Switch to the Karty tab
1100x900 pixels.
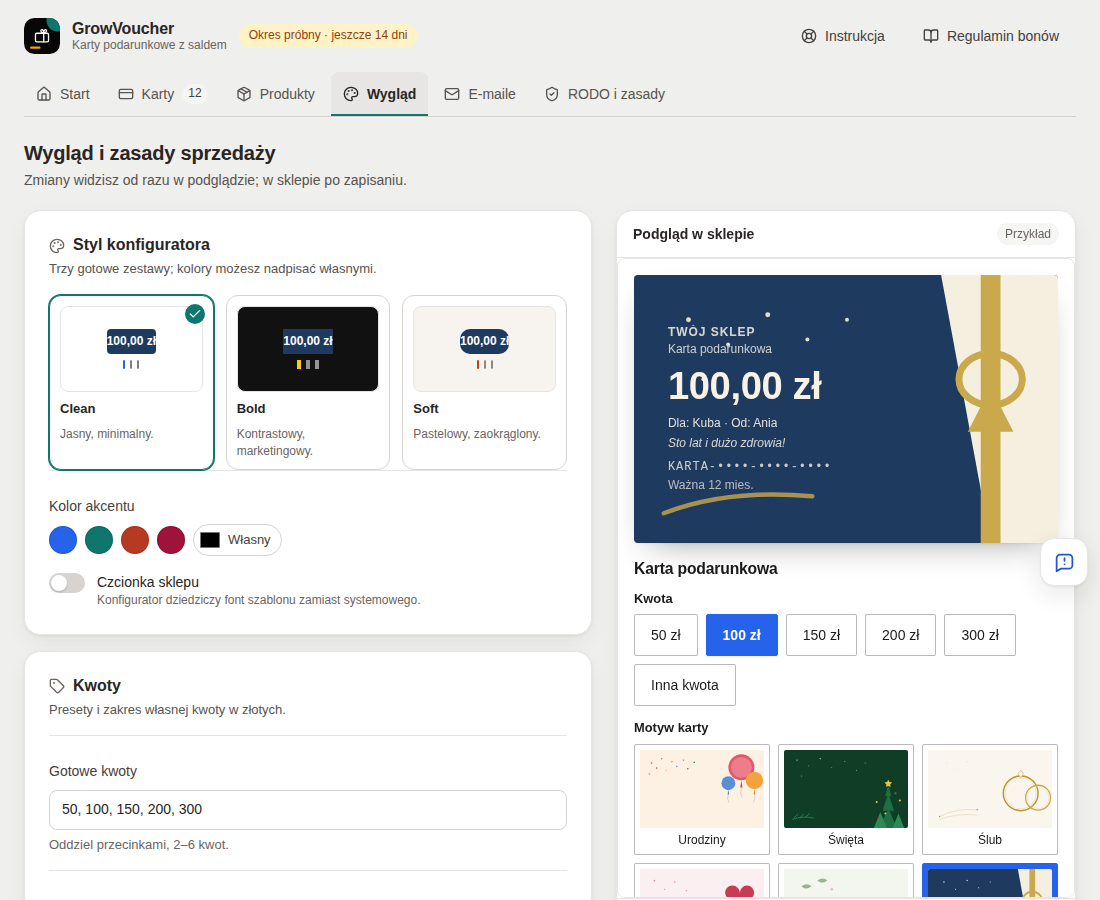163,94
